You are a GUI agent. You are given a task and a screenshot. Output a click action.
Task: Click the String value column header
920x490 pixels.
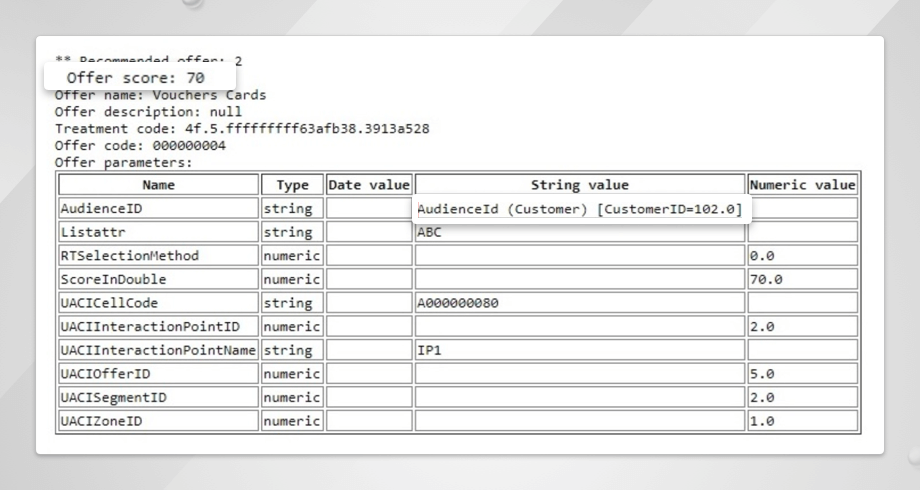click(580, 185)
